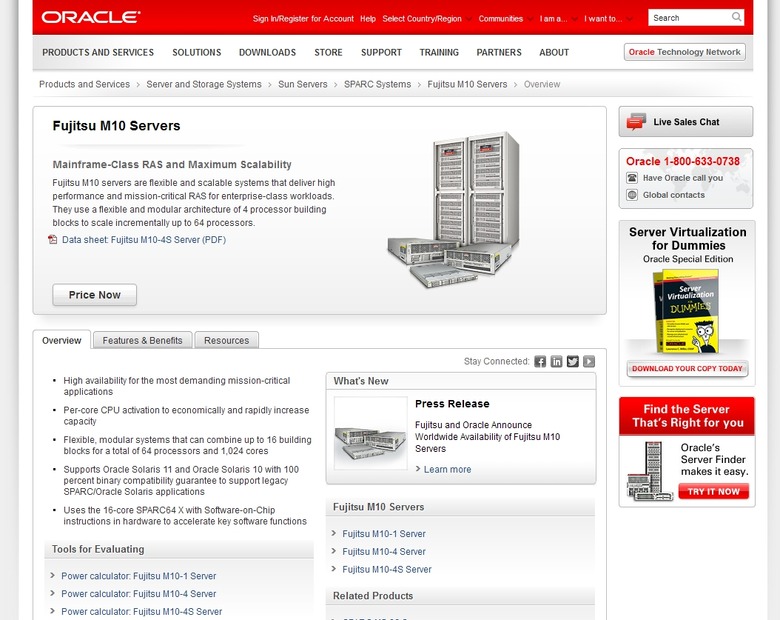The width and height of the screenshot is (780, 620).
Task: Click the Server Finder rack image
Action: (649, 471)
